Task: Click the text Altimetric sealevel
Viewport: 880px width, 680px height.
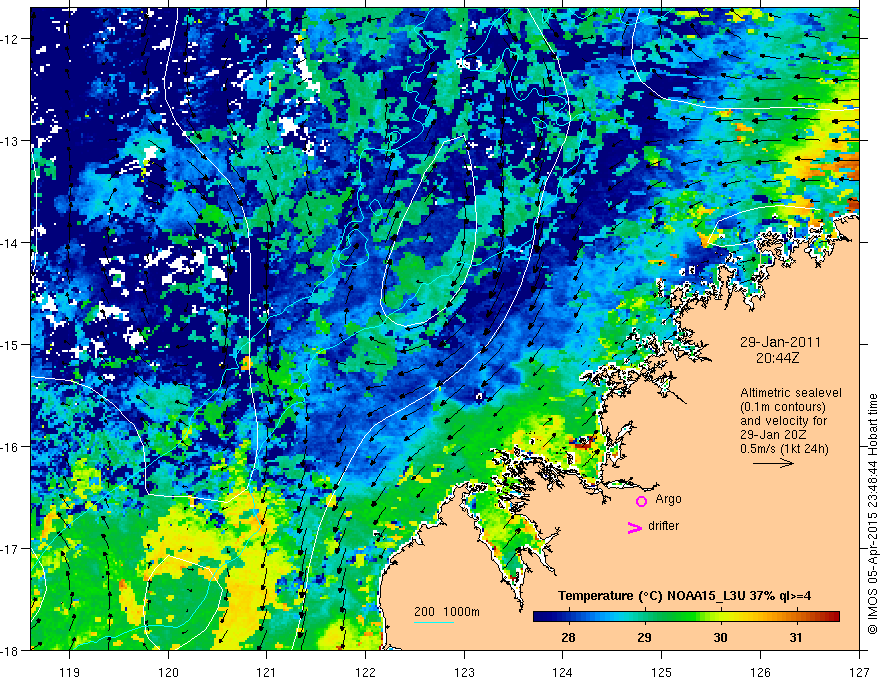Action: point(791,393)
